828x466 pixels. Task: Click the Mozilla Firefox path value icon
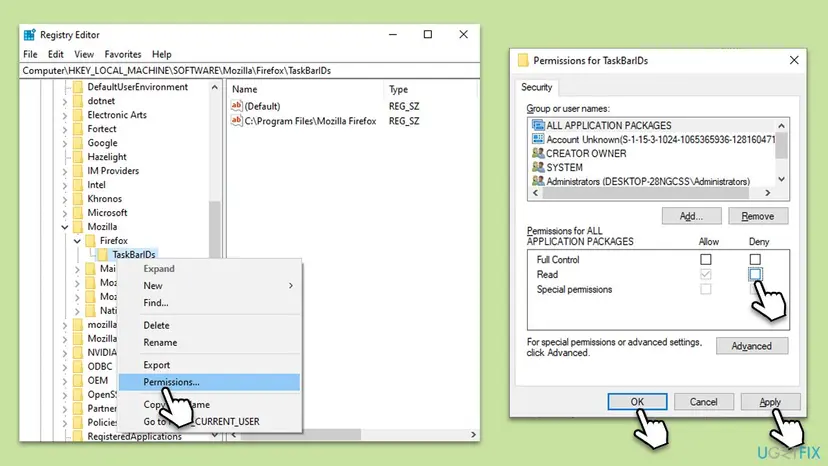(237, 120)
